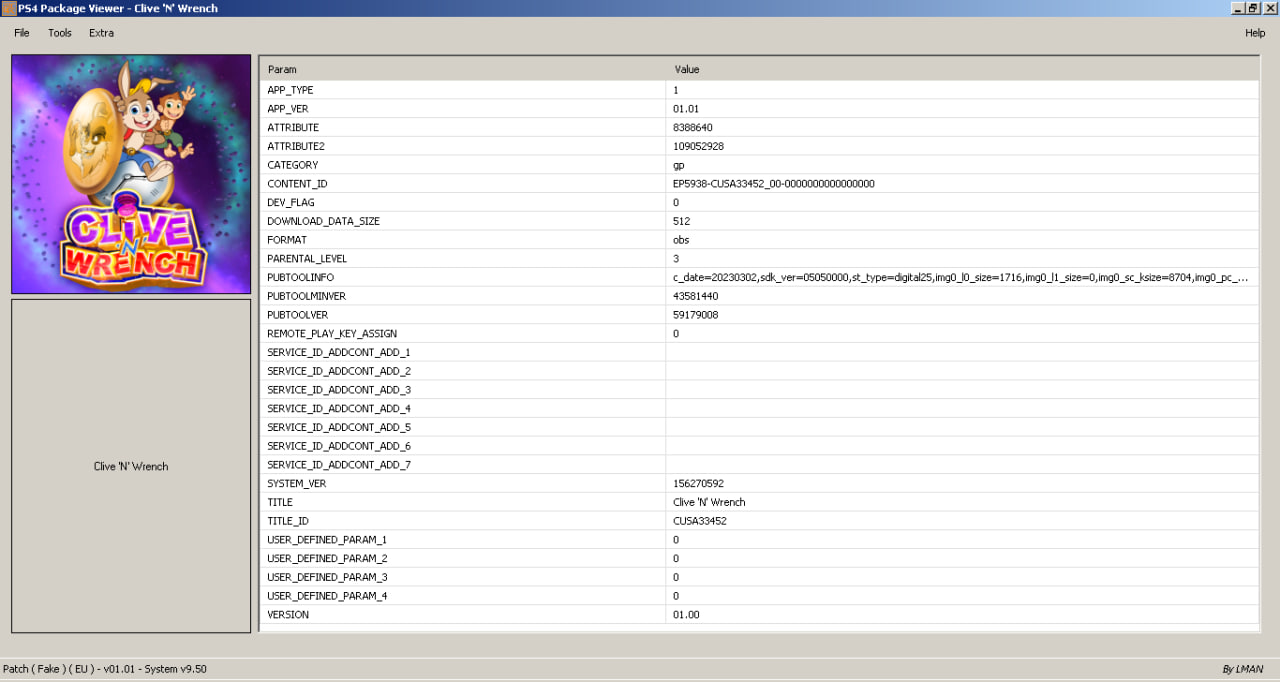The width and height of the screenshot is (1280, 682).
Task: Select the SERVICE_ID_ADDCONT_ADD_4 row
Action: pos(760,409)
